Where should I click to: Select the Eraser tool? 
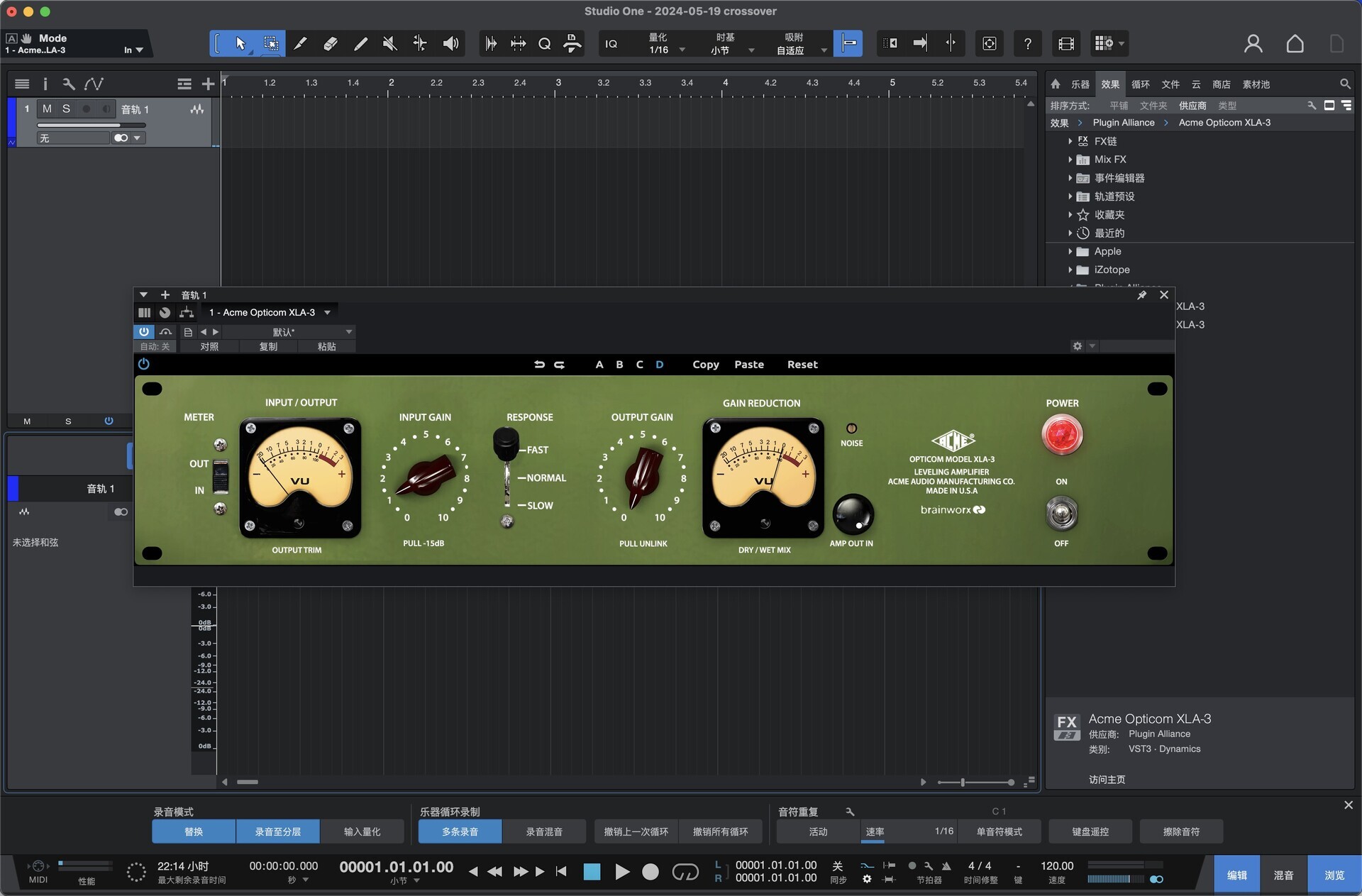[x=331, y=44]
